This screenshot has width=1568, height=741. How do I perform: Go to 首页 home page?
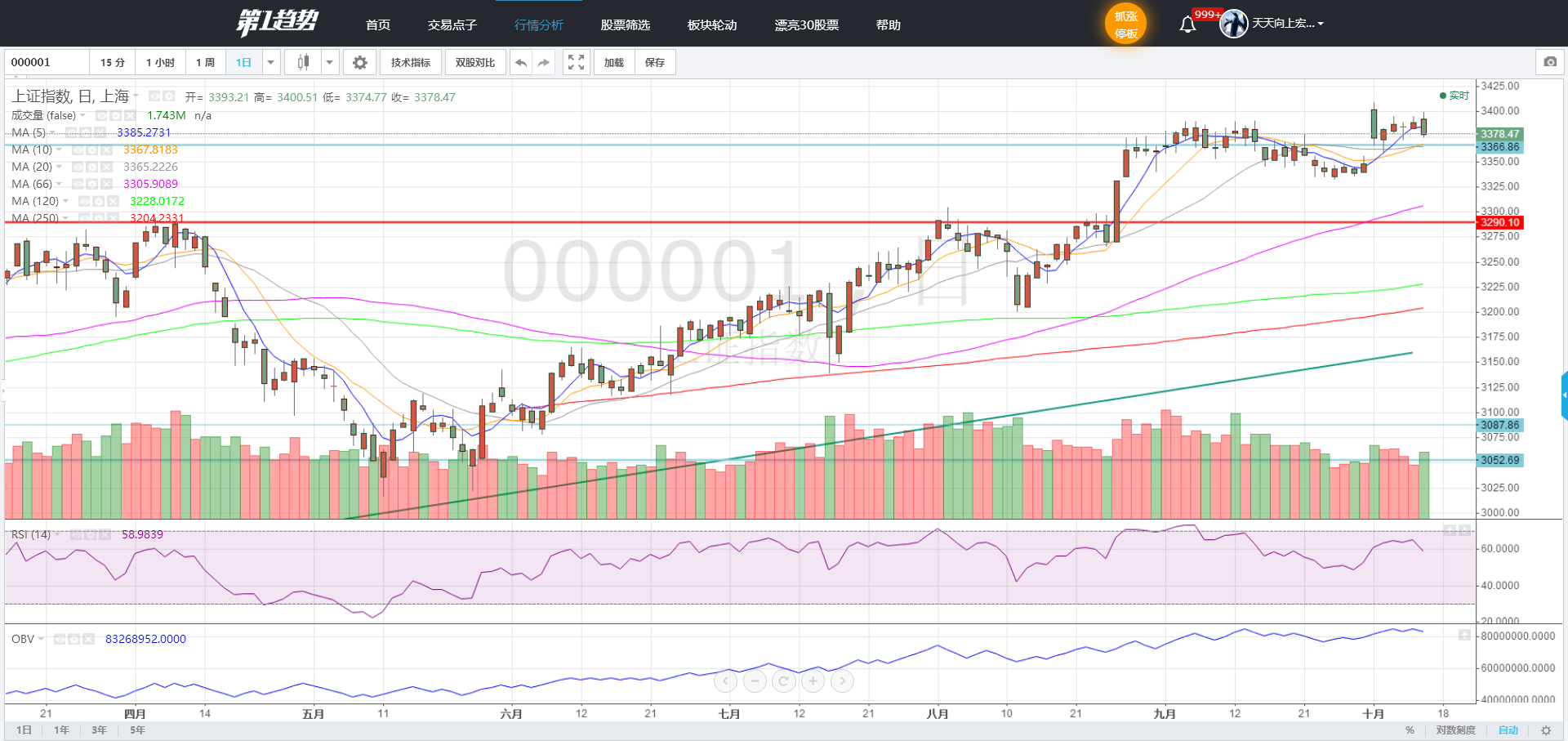pos(378,25)
